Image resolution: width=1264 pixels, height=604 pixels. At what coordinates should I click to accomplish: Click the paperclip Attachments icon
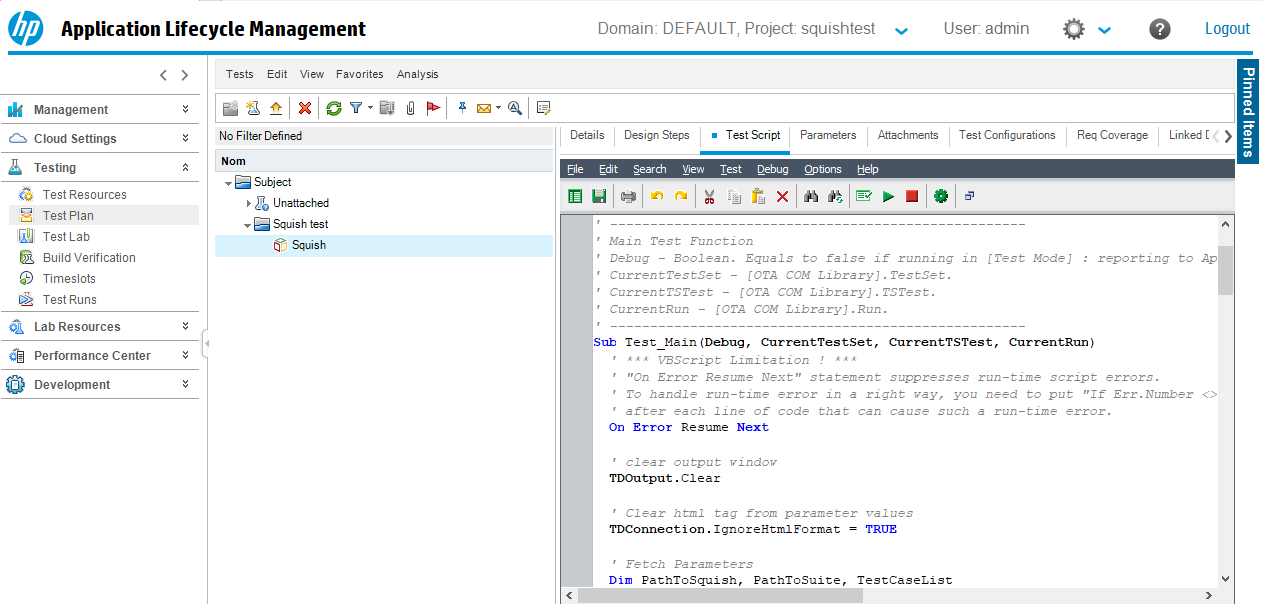tap(410, 108)
